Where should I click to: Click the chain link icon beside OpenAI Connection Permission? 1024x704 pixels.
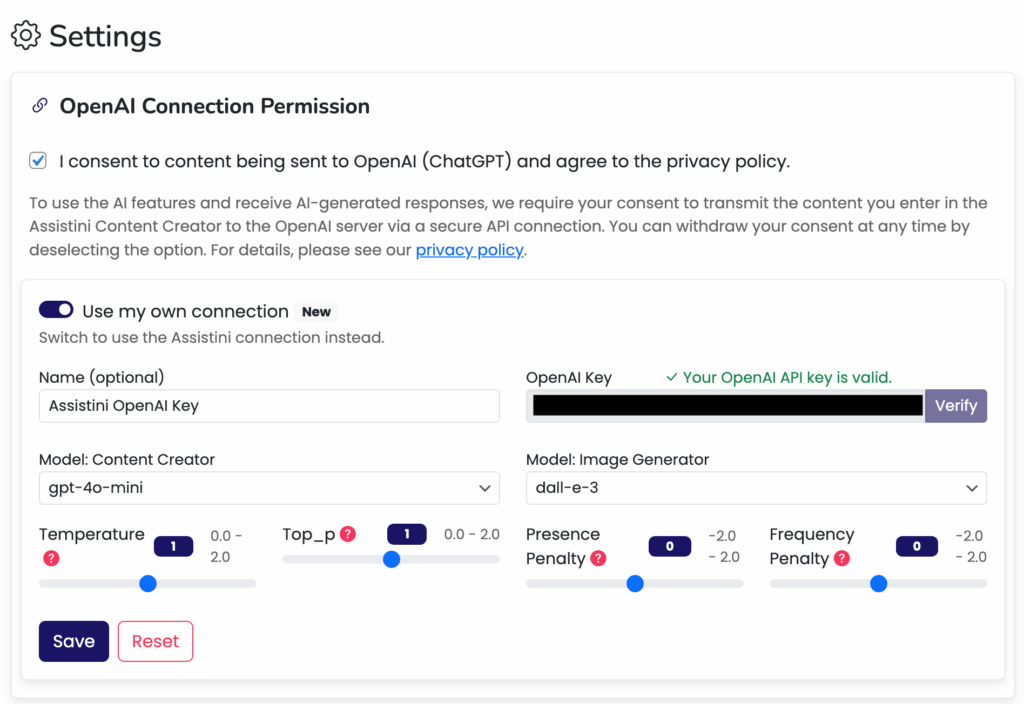(x=39, y=105)
